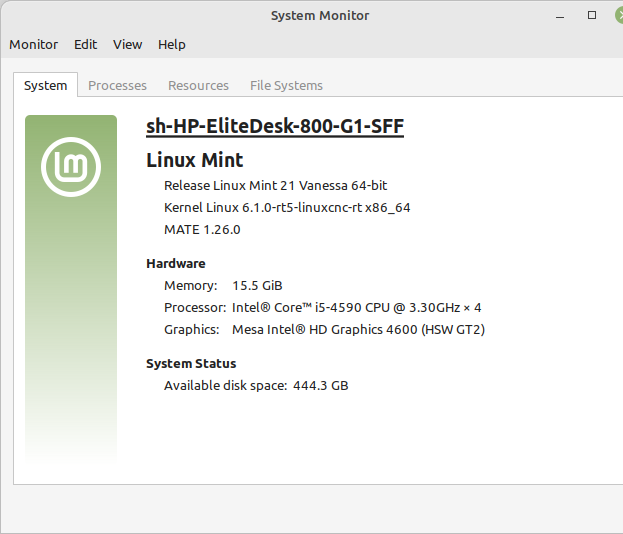Click the Graphics value Mesa Intel HD Graphics 4600

pos(358,330)
